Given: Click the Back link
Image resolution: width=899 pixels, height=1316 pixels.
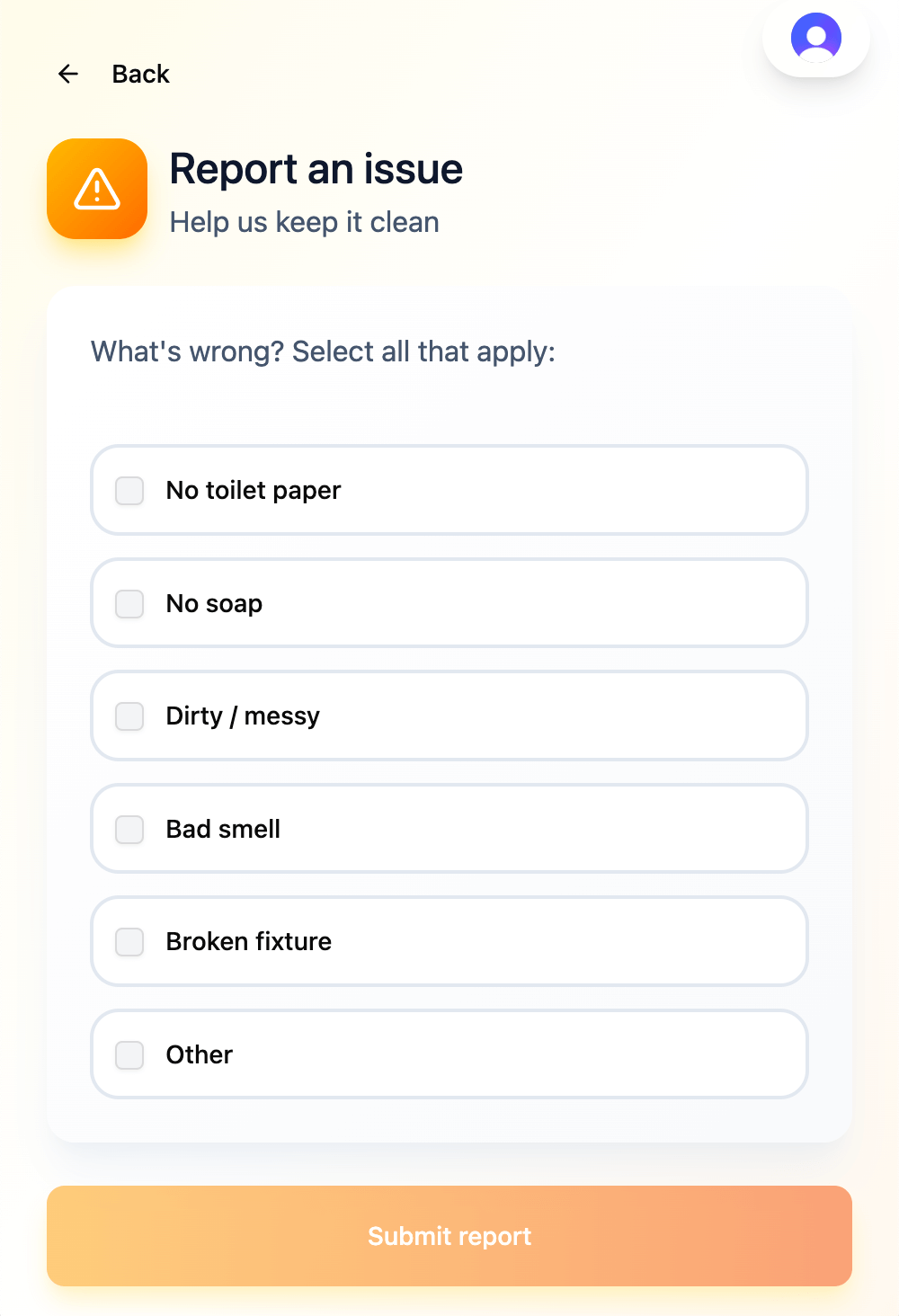Looking at the screenshot, I should (140, 75).
